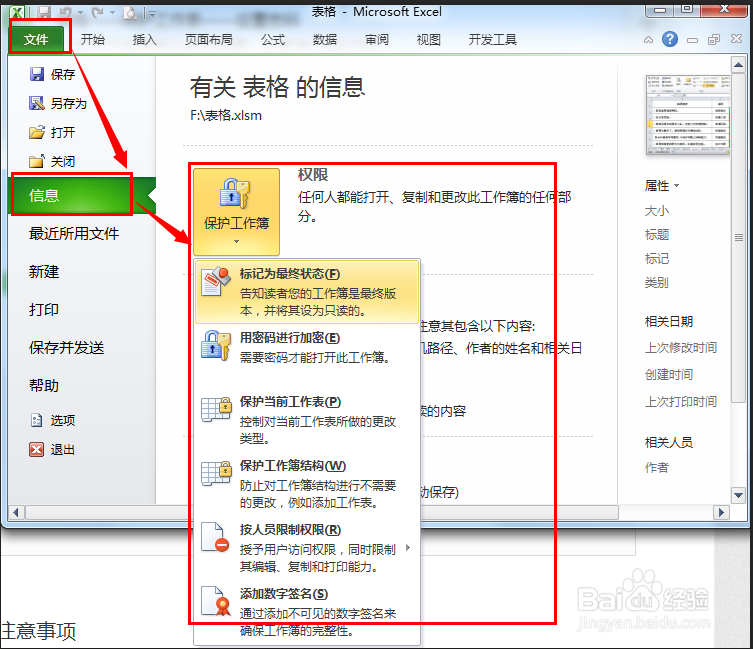
Task: Click the horizontal scrollbar left arrow
Action: pos(16,512)
